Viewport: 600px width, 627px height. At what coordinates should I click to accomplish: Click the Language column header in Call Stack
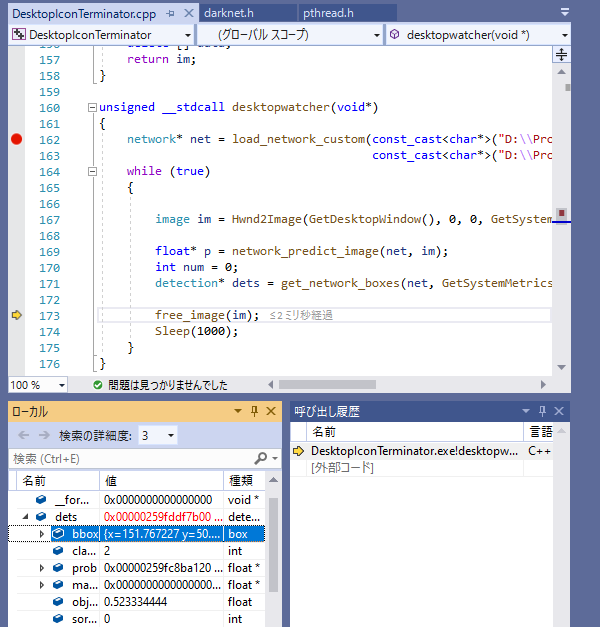[x=539, y=432]
